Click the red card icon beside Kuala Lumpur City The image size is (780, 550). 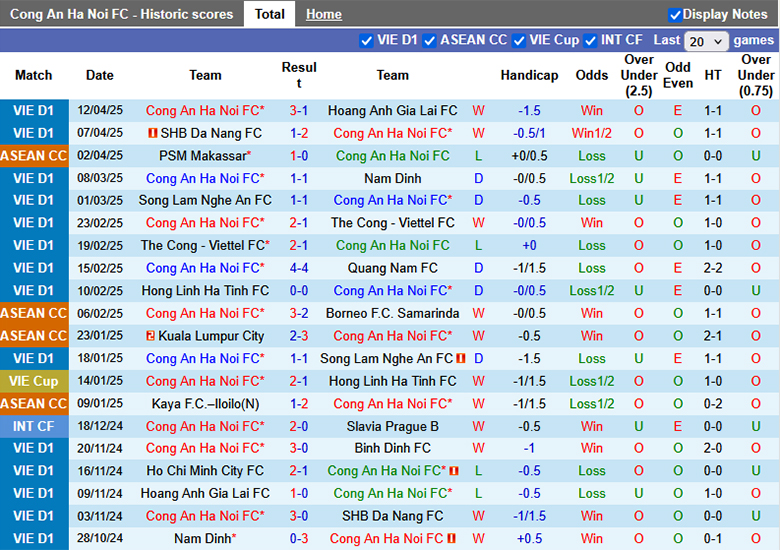pos(150,336)
